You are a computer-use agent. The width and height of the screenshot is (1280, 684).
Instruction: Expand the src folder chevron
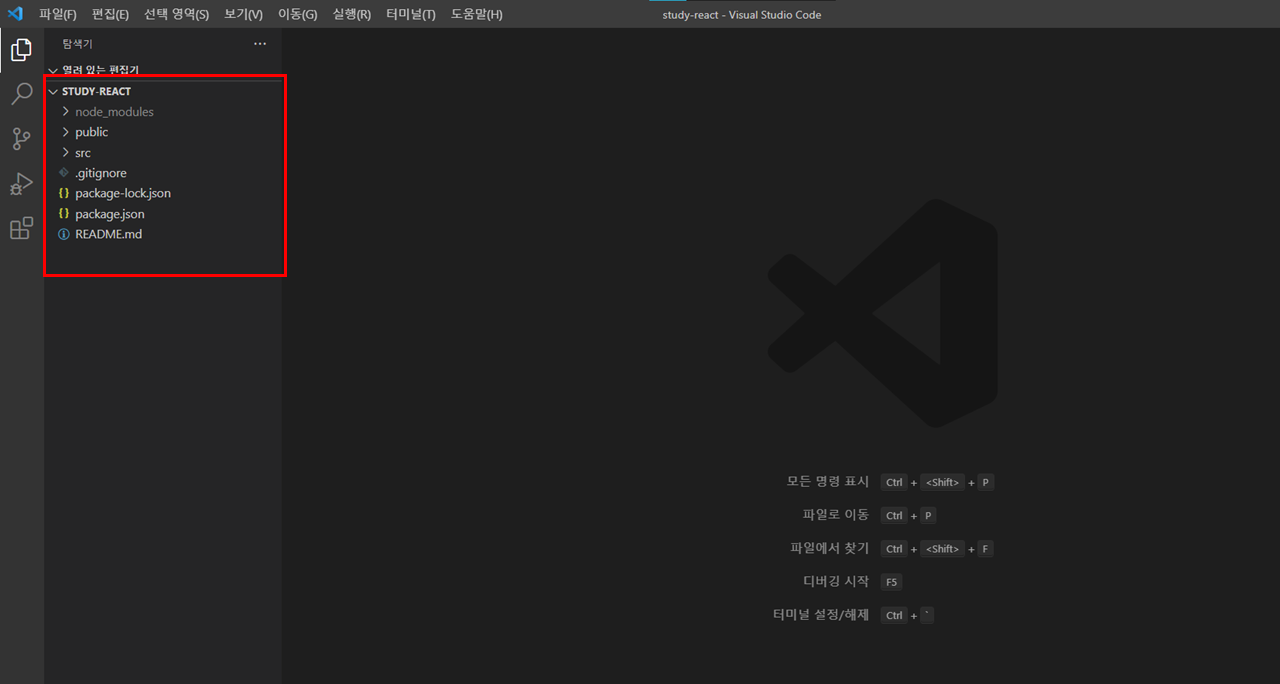pos(66,153)
